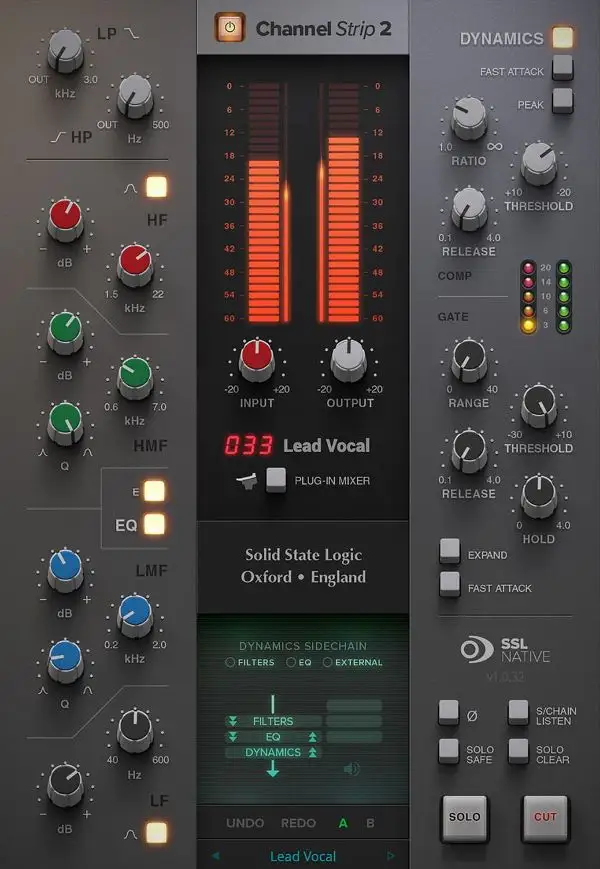Go to the next preset arrow
The width and height of the screenshot is (600, 869).
tap(391, 856)
